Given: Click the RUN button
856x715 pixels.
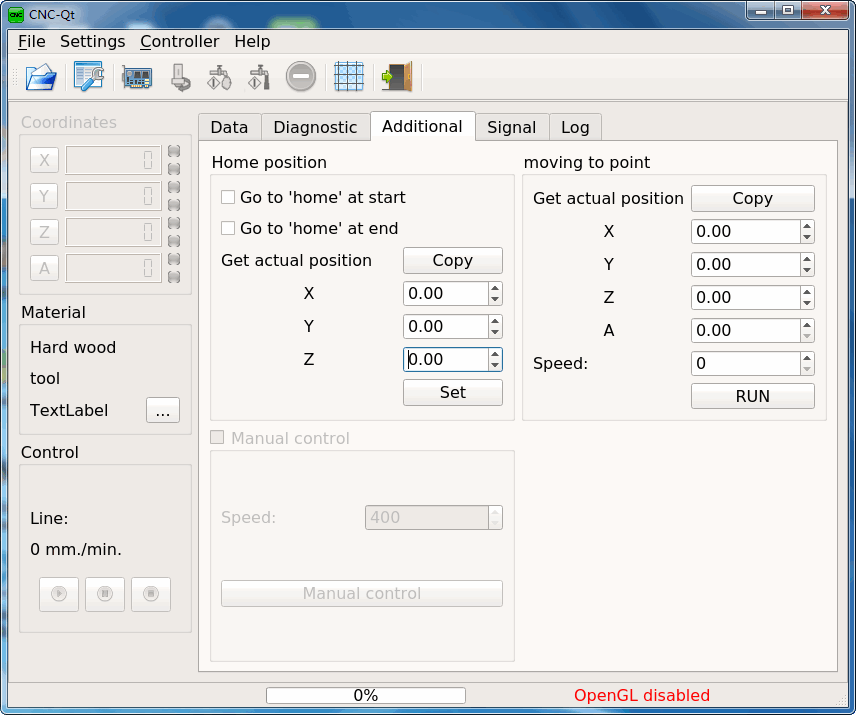Looking at the screenshot, I should click(752, 396).
